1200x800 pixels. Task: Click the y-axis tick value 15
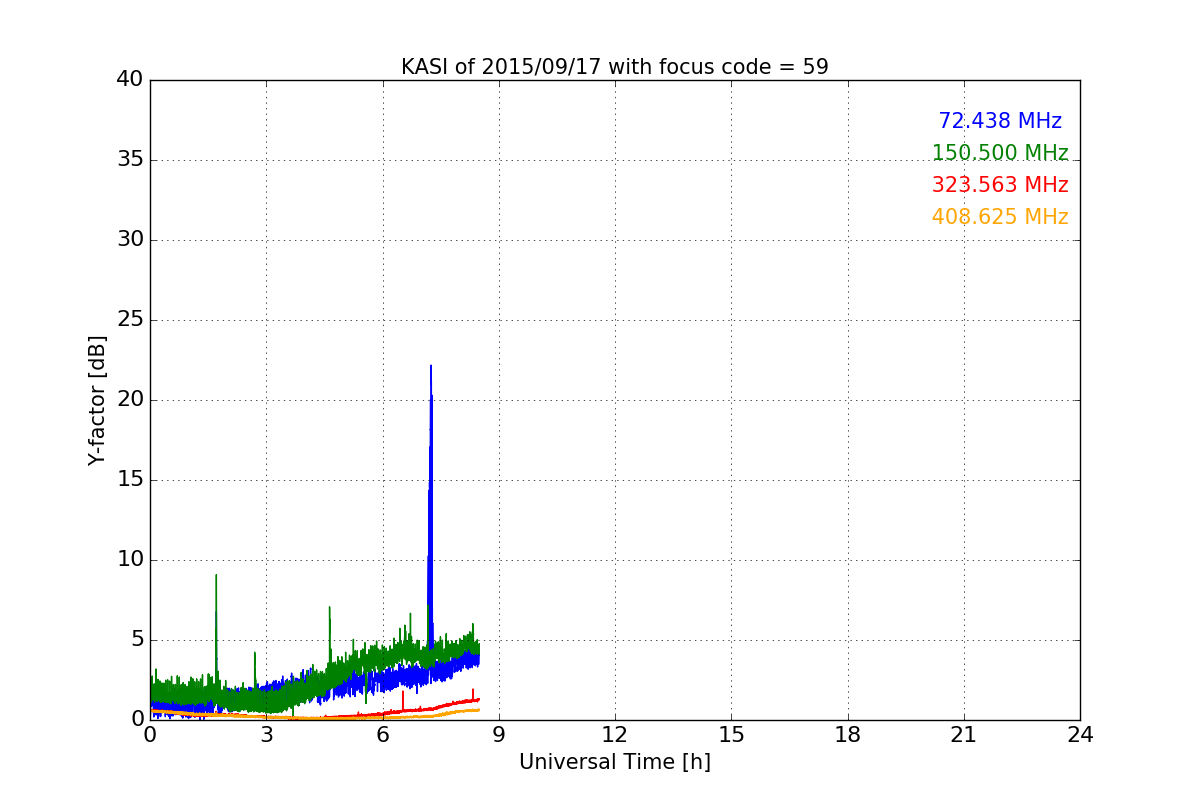[x=130, y=480]
